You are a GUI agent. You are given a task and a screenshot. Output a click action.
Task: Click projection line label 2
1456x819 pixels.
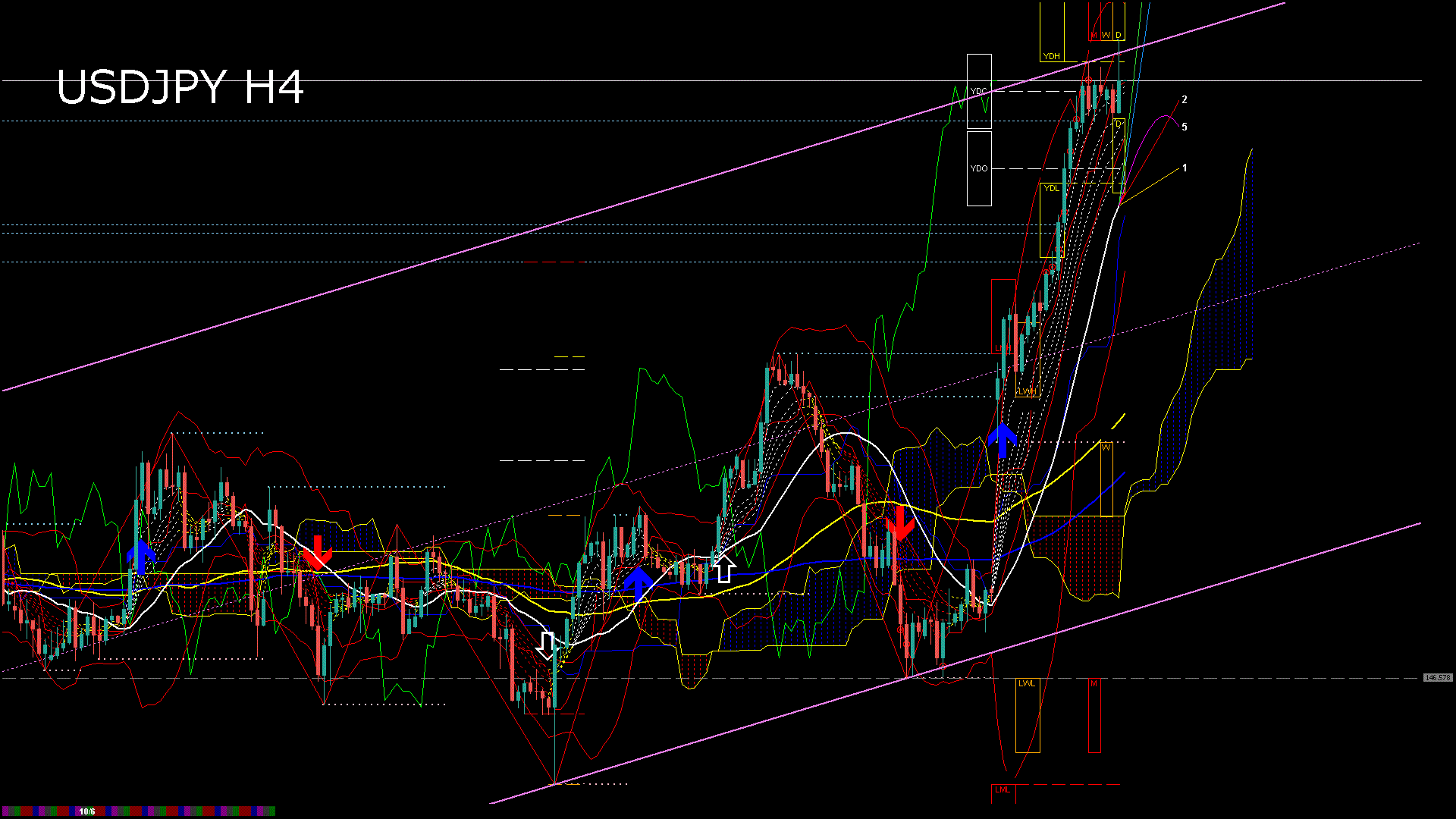[1185, 99]
